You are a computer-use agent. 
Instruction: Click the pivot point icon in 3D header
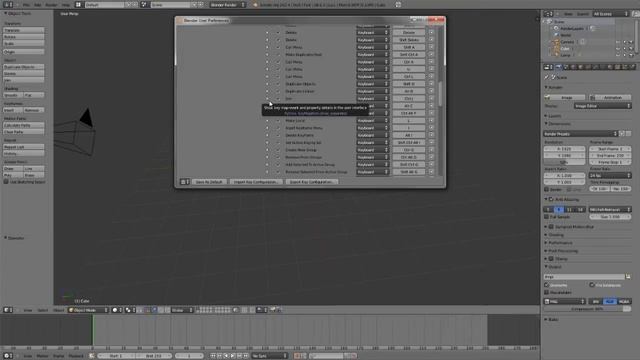(x=130, y=310)
